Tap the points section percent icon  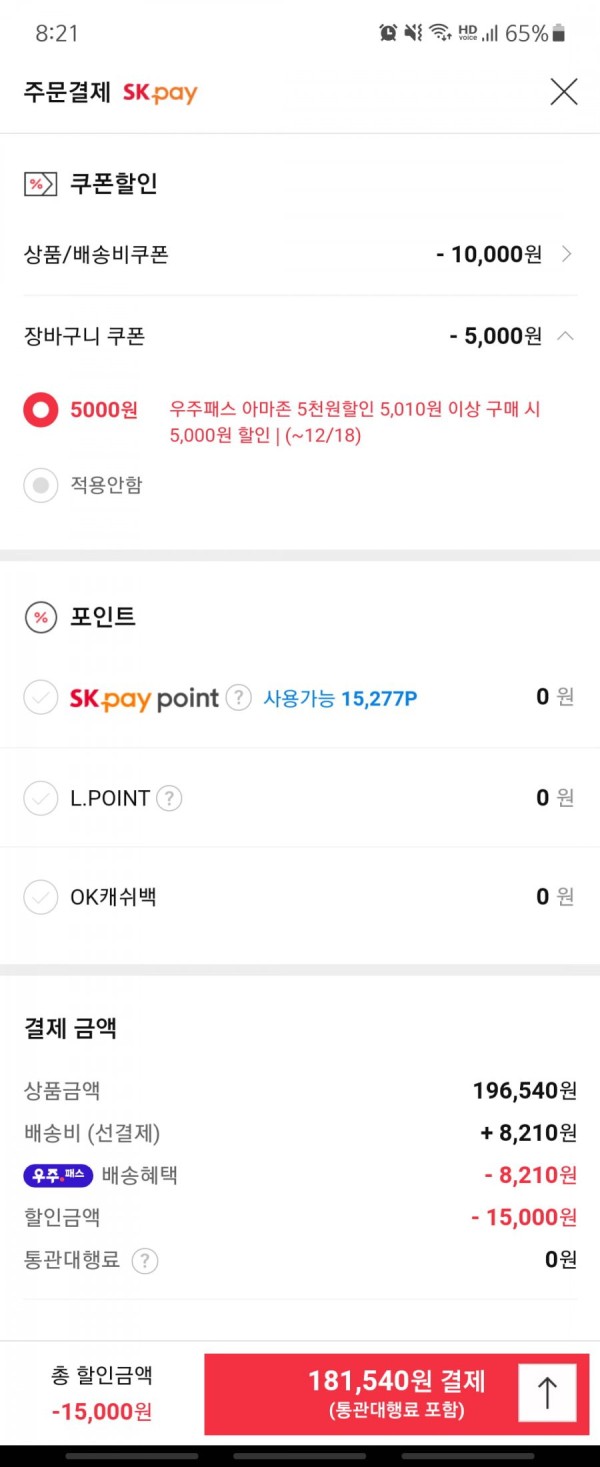[40, 617]
